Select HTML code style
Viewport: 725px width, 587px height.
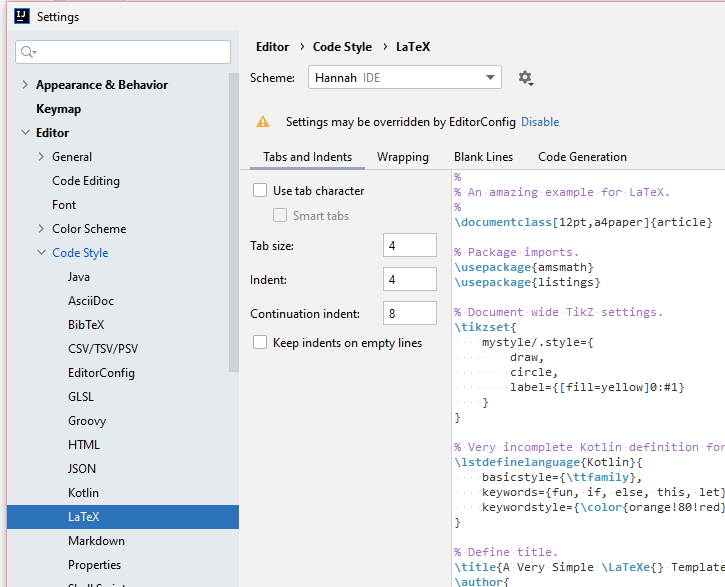pyautogui.click(x=84, y=445)
